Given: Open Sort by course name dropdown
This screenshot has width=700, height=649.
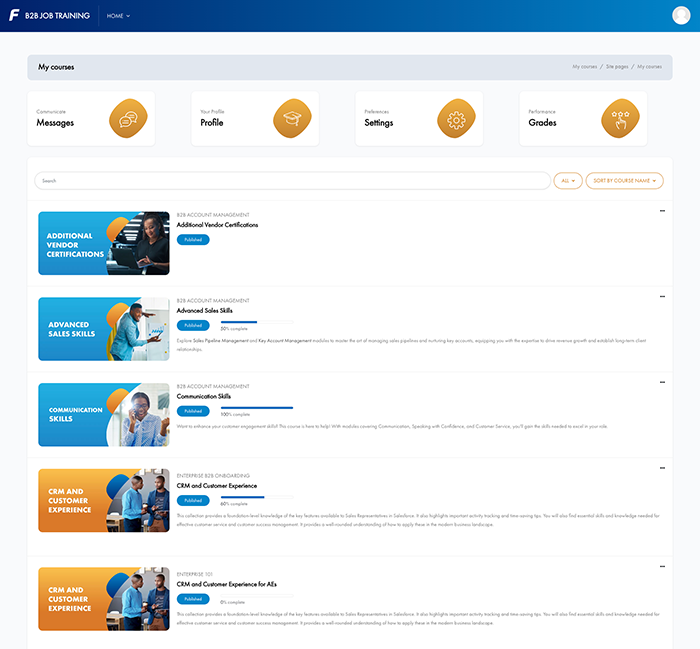Looking at the screenshot, I should (x=624, y=181).
